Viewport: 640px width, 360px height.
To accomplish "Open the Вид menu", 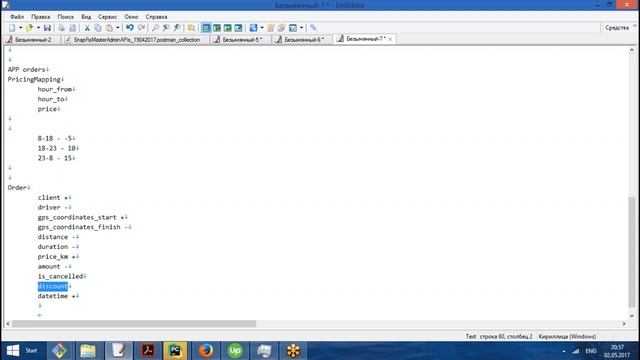I will [86, 17].
